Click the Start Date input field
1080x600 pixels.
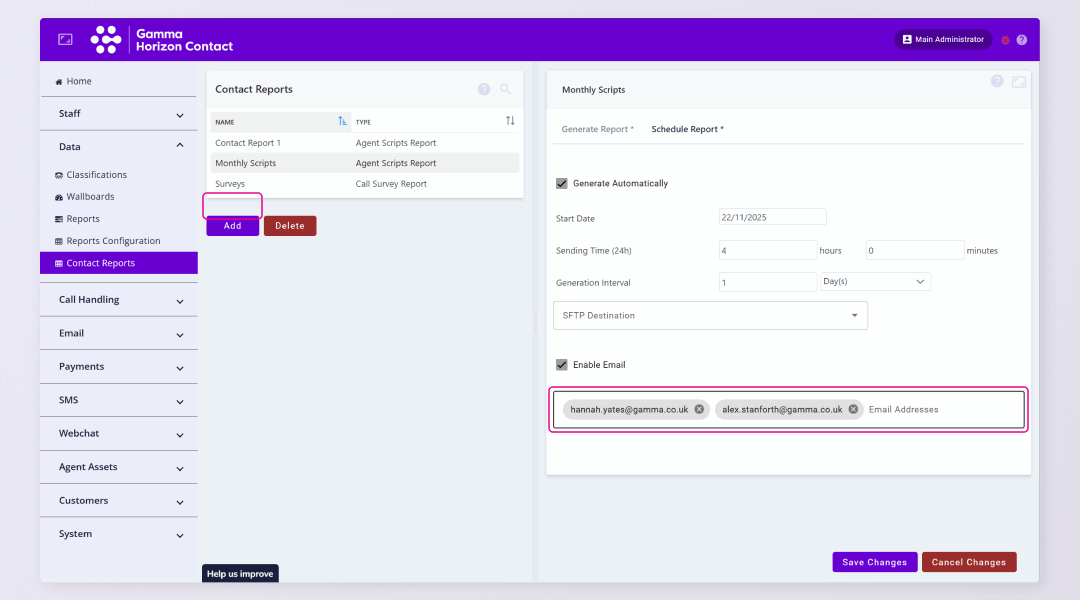[x=772, y=217]
